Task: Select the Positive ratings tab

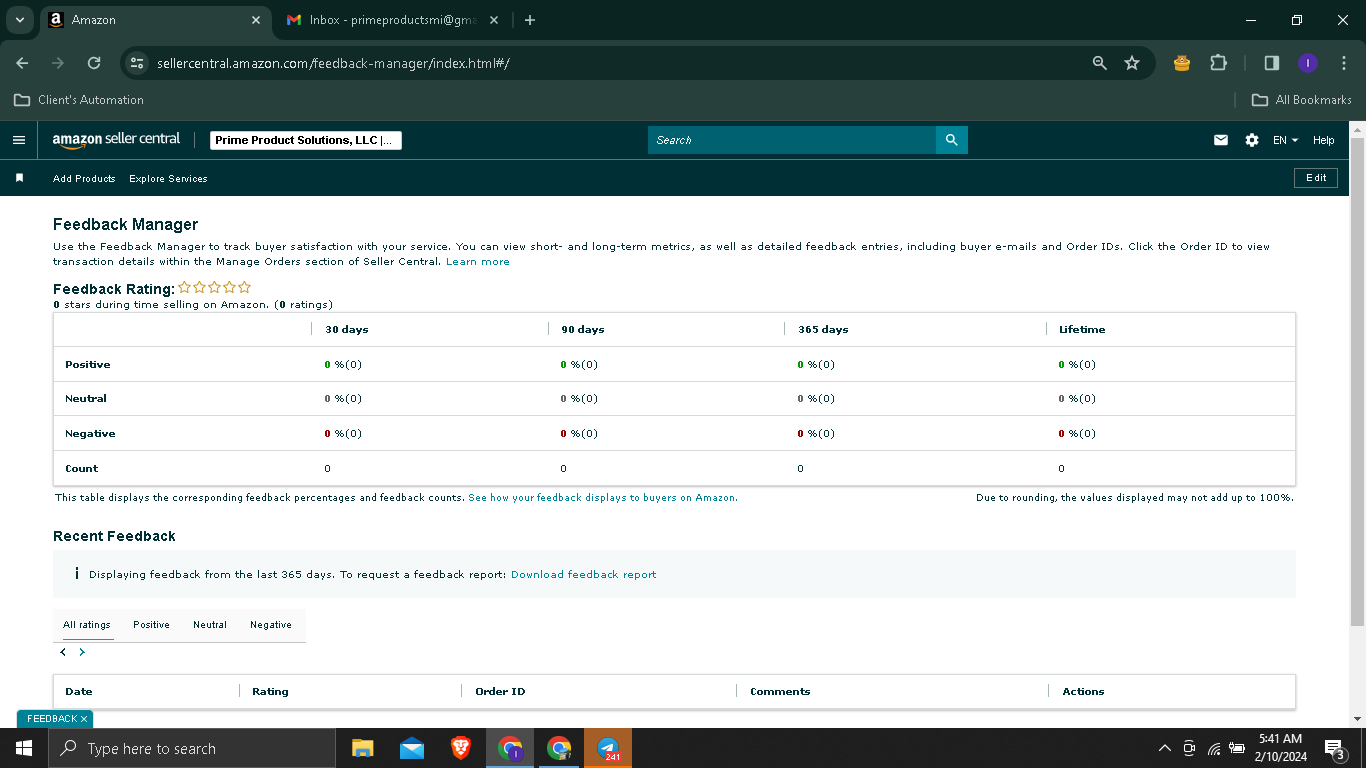Action: click(x=151, y=624)
